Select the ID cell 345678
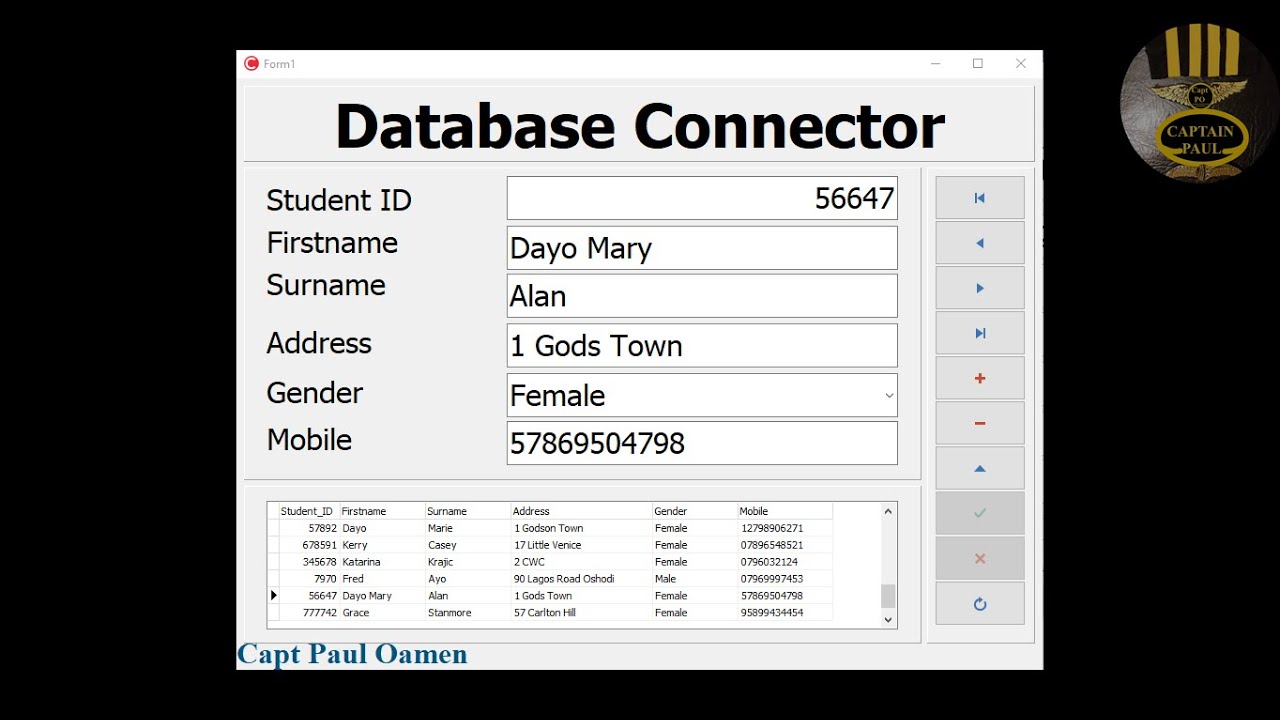 309,562
